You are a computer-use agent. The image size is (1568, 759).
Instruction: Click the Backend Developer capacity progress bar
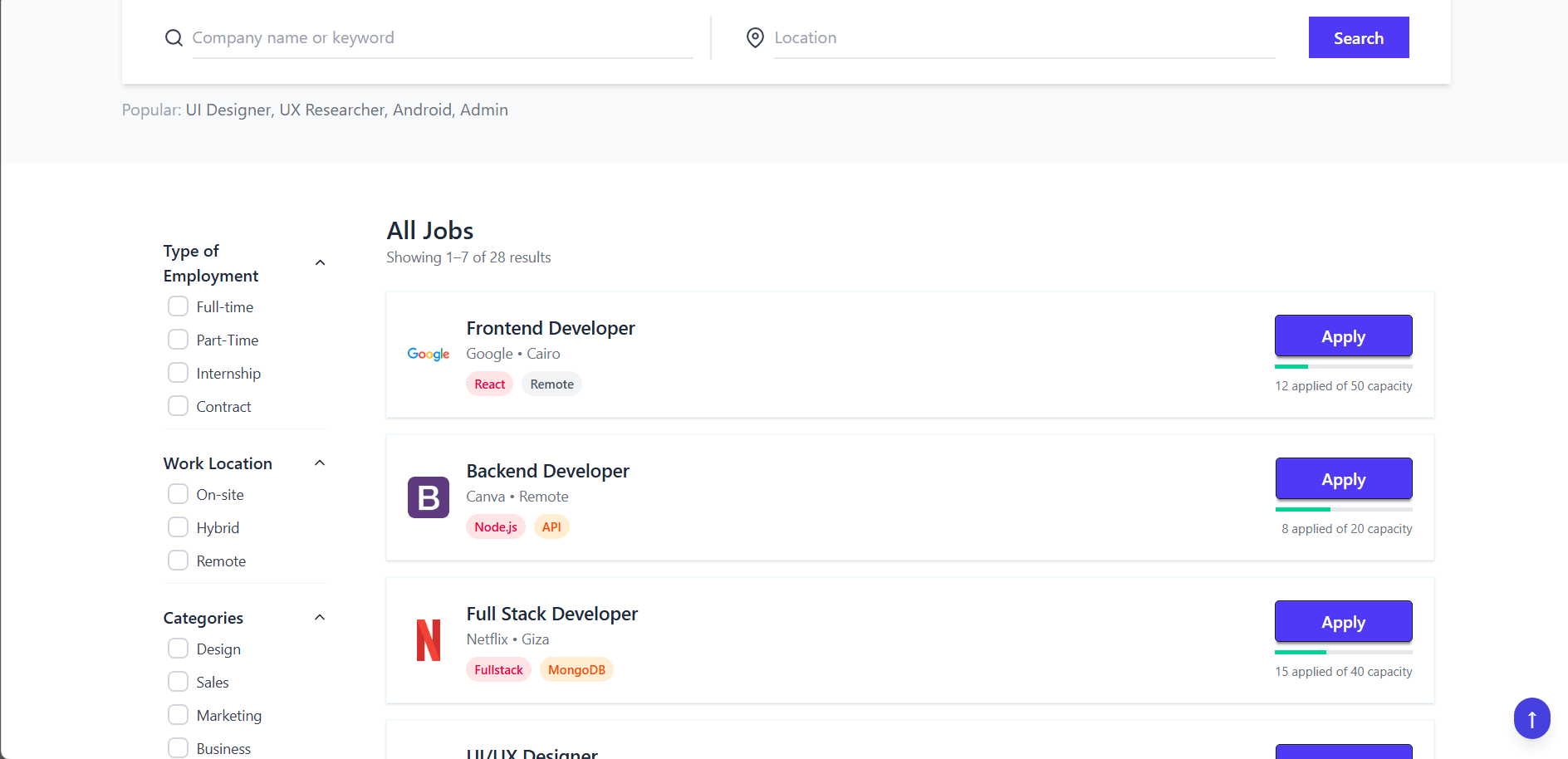1343,509
